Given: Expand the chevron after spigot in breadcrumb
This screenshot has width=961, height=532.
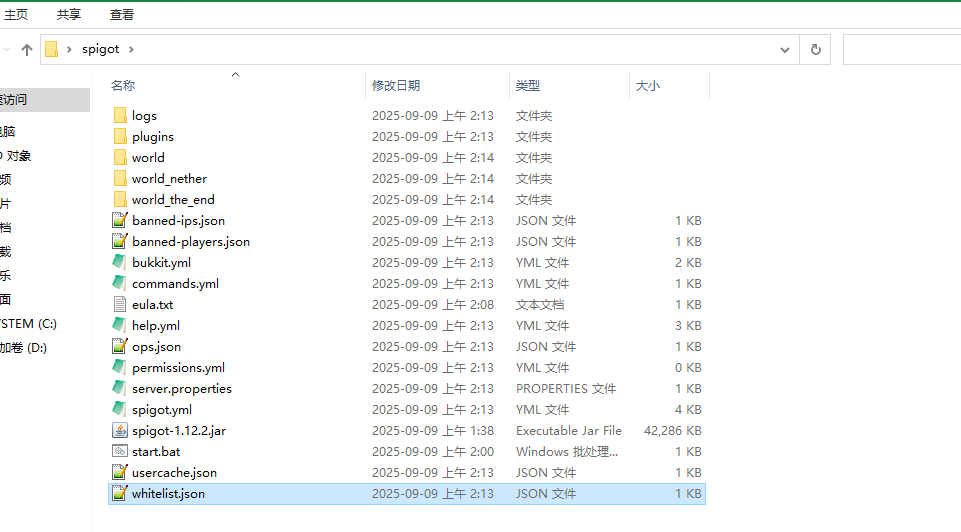Looking at the screenshot, I should click(x=130, y=49).
